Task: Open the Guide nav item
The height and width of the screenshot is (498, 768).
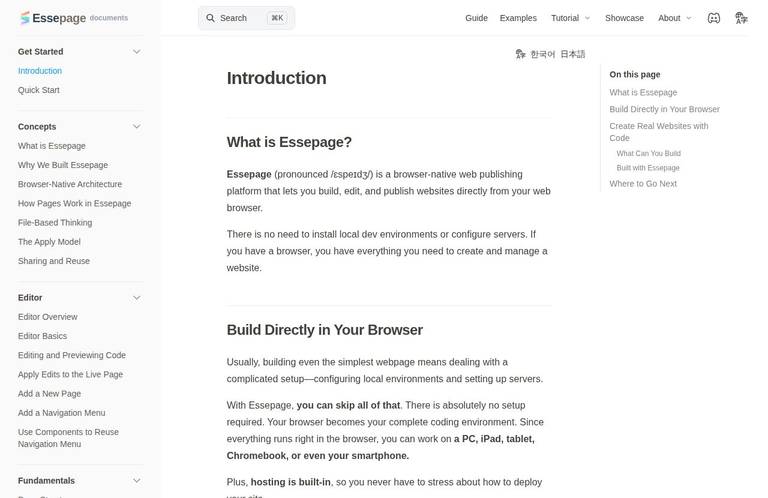Action: point(476,18)
